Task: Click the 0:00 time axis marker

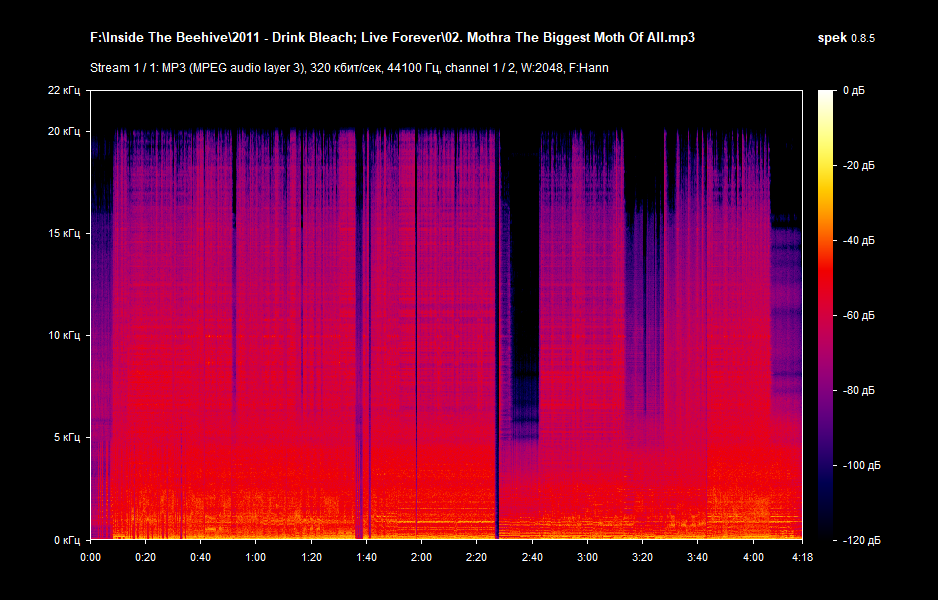Action: click(x=90, y=556)
